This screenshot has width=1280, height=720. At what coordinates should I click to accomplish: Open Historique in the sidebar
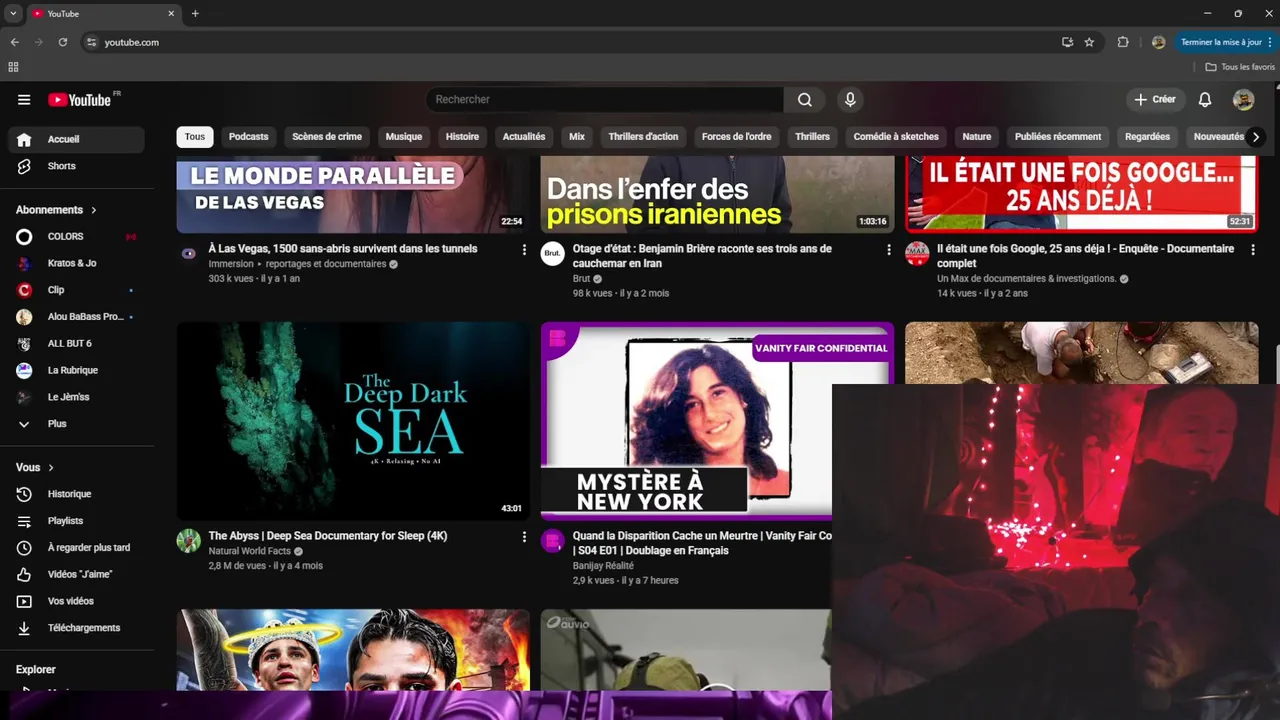[x=76, y=494]
